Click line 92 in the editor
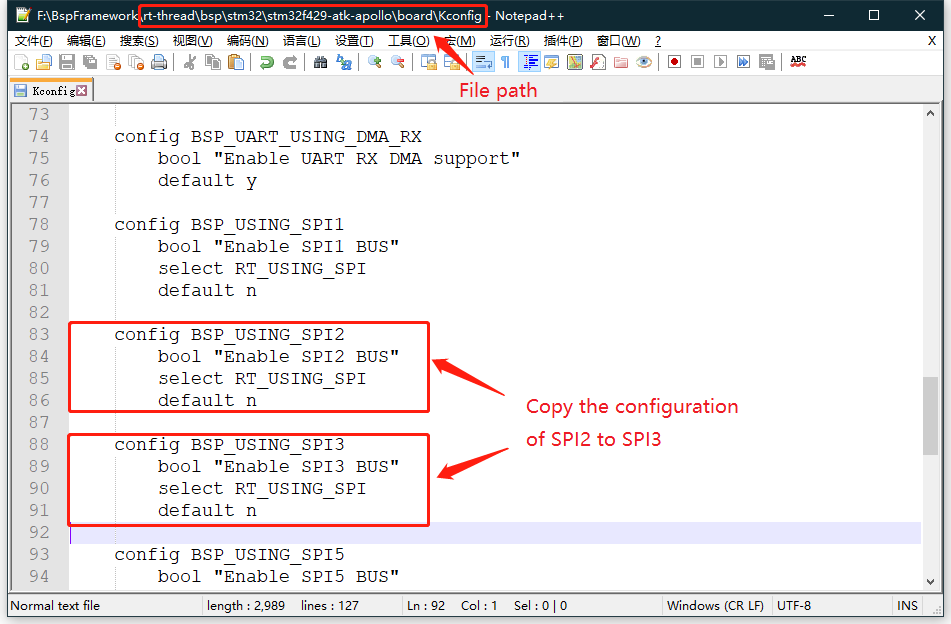Image resolution: width=951 pixels, height=624 pixels. tap(400, 533)
